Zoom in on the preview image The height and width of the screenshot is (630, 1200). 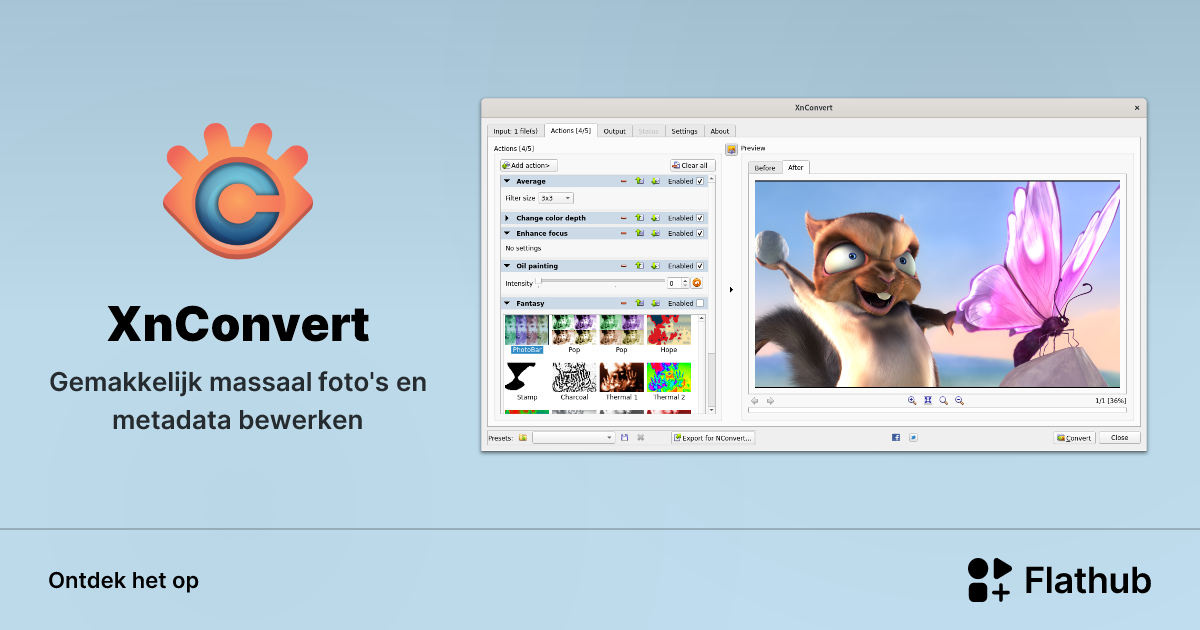click(912, 400)
